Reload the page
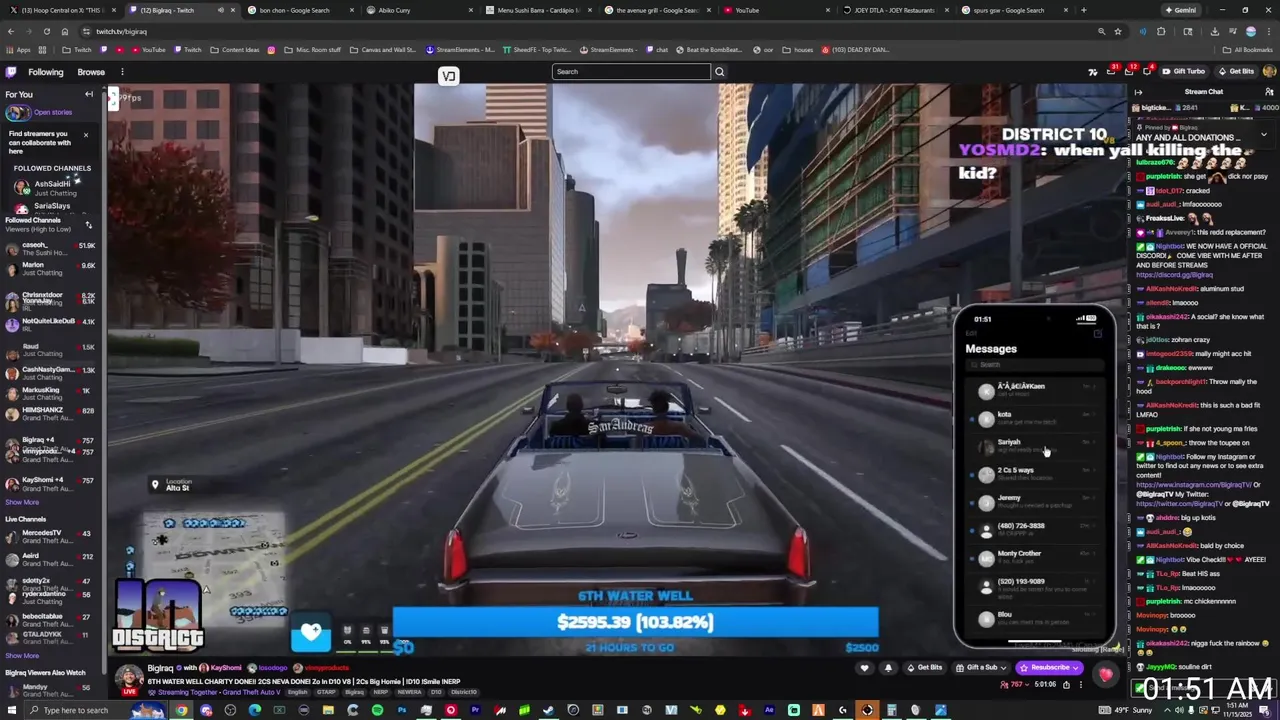Viewport: 1280px width, 720px height. tap(46, 31)
